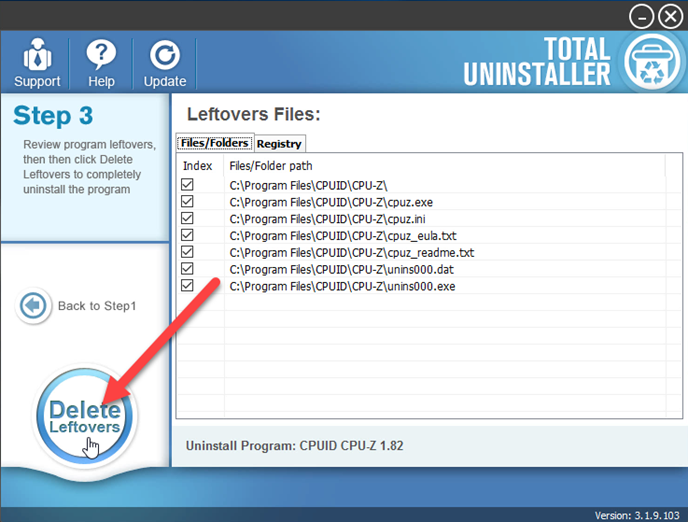688x522 pixels.
Task: Select the path ending in cpuz_readme.txt
Action: pos(351,253)
